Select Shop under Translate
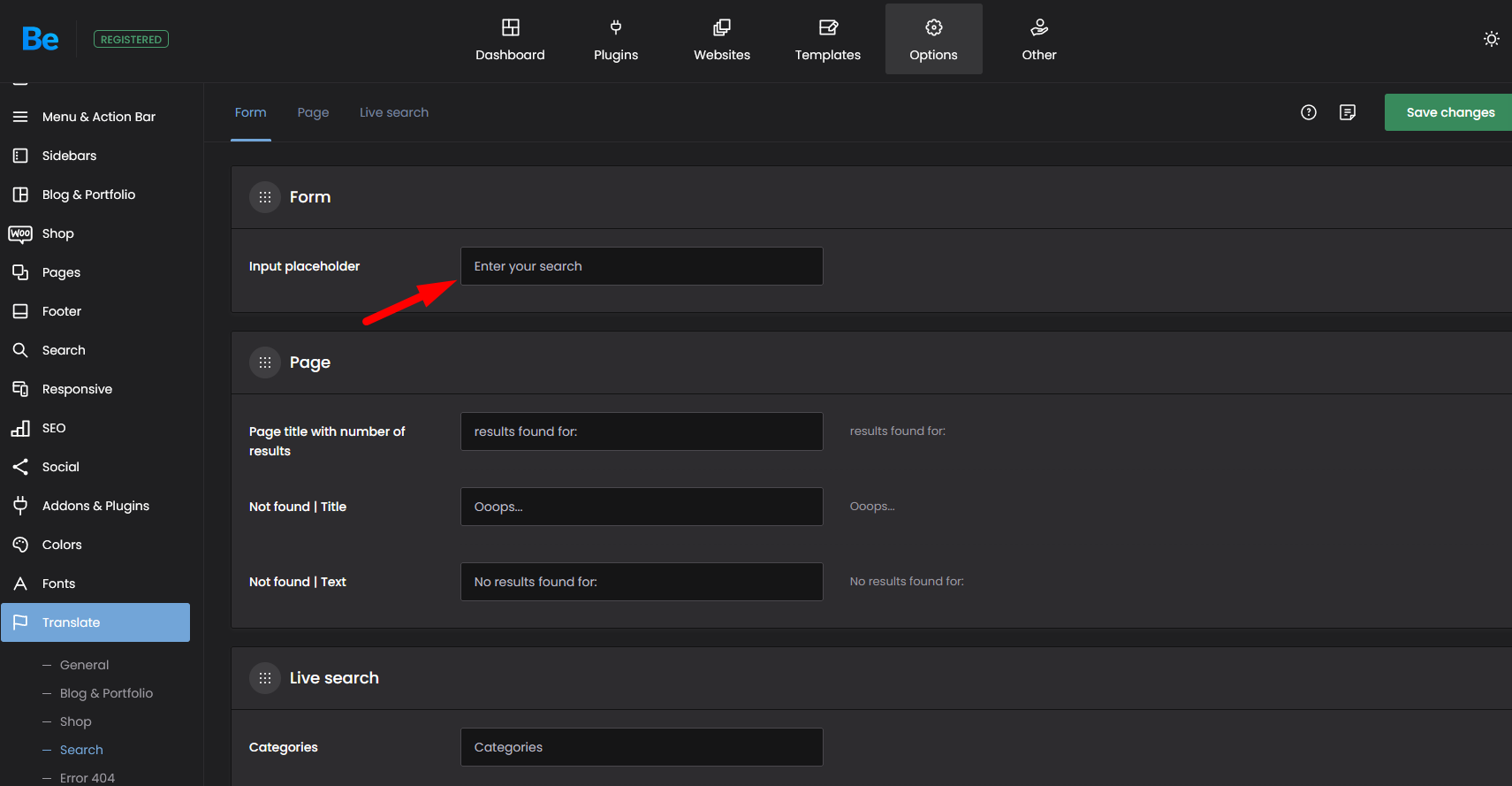The image size is (1512, 786). (76, 721)
